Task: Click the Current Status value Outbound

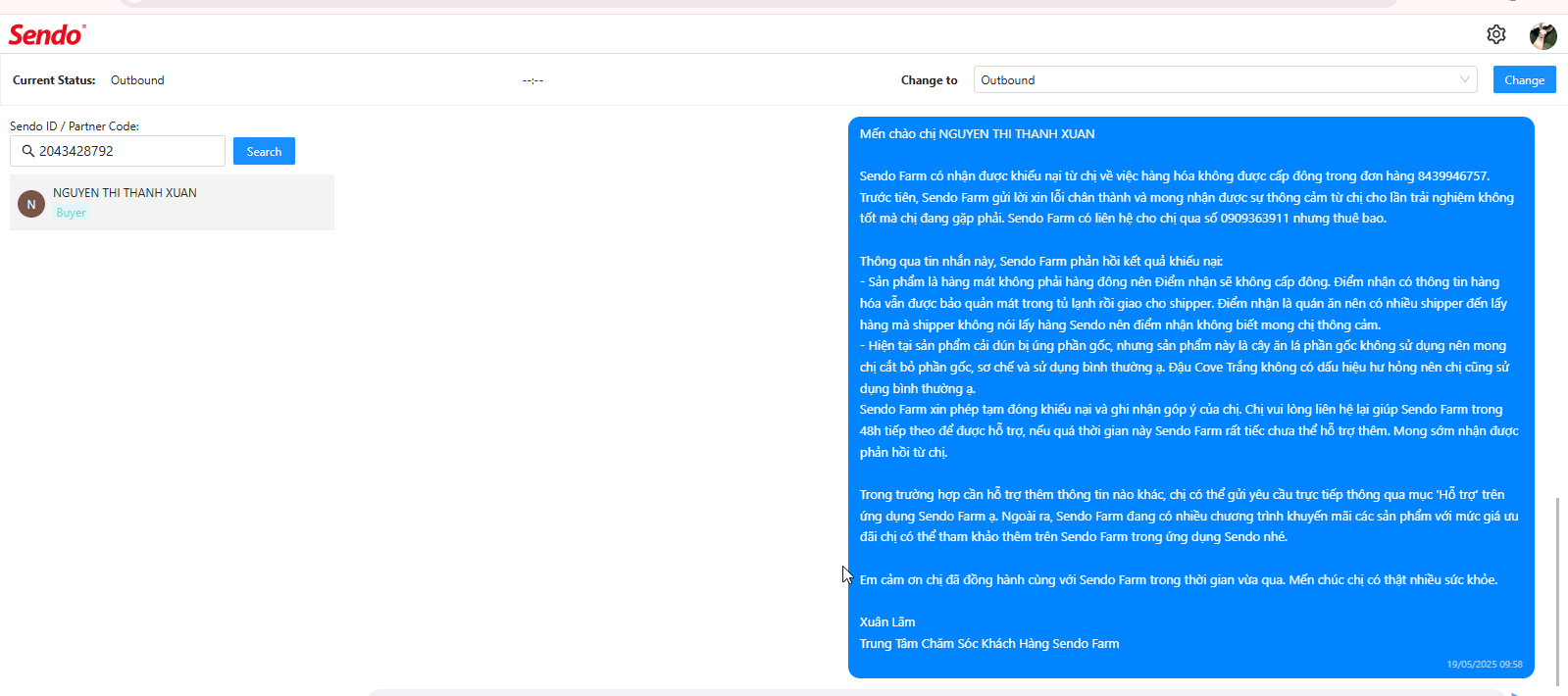Action: tap(137, 80)
